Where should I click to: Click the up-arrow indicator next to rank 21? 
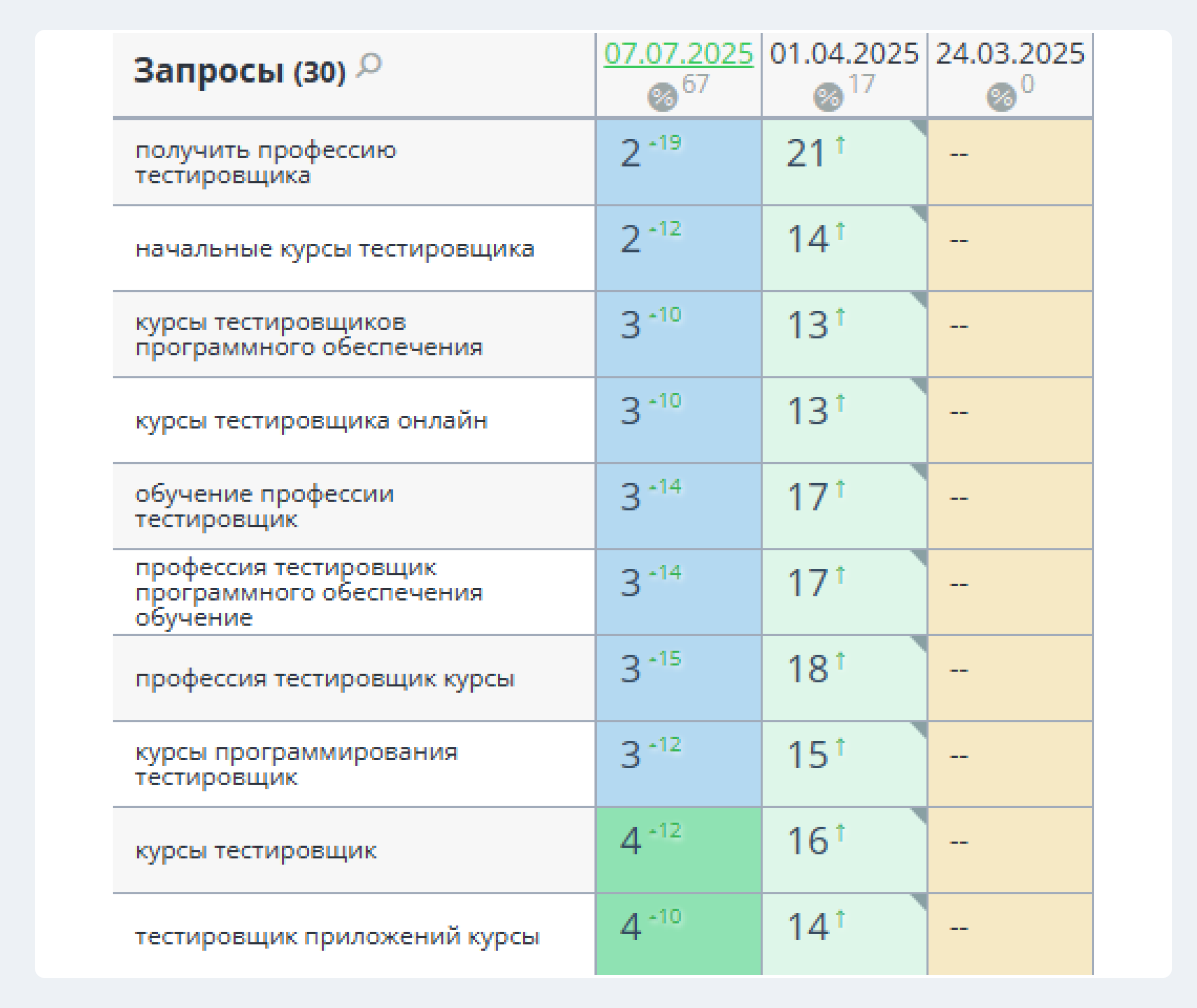coord(840,144)
